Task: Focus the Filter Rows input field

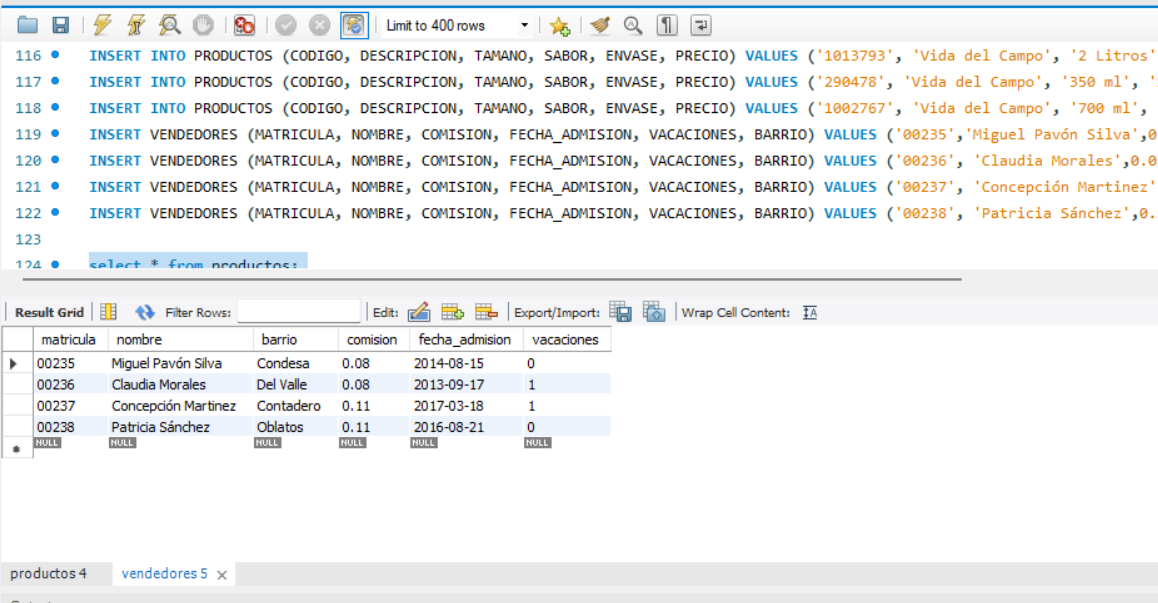Action: (x=298, y=312)
